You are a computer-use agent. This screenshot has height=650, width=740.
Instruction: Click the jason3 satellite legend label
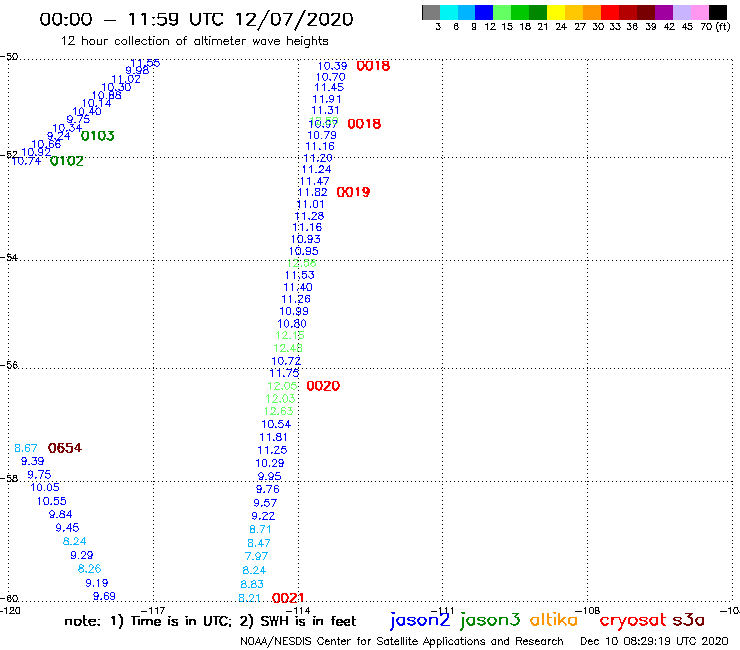pyautogui.click(x=490, y=620)
